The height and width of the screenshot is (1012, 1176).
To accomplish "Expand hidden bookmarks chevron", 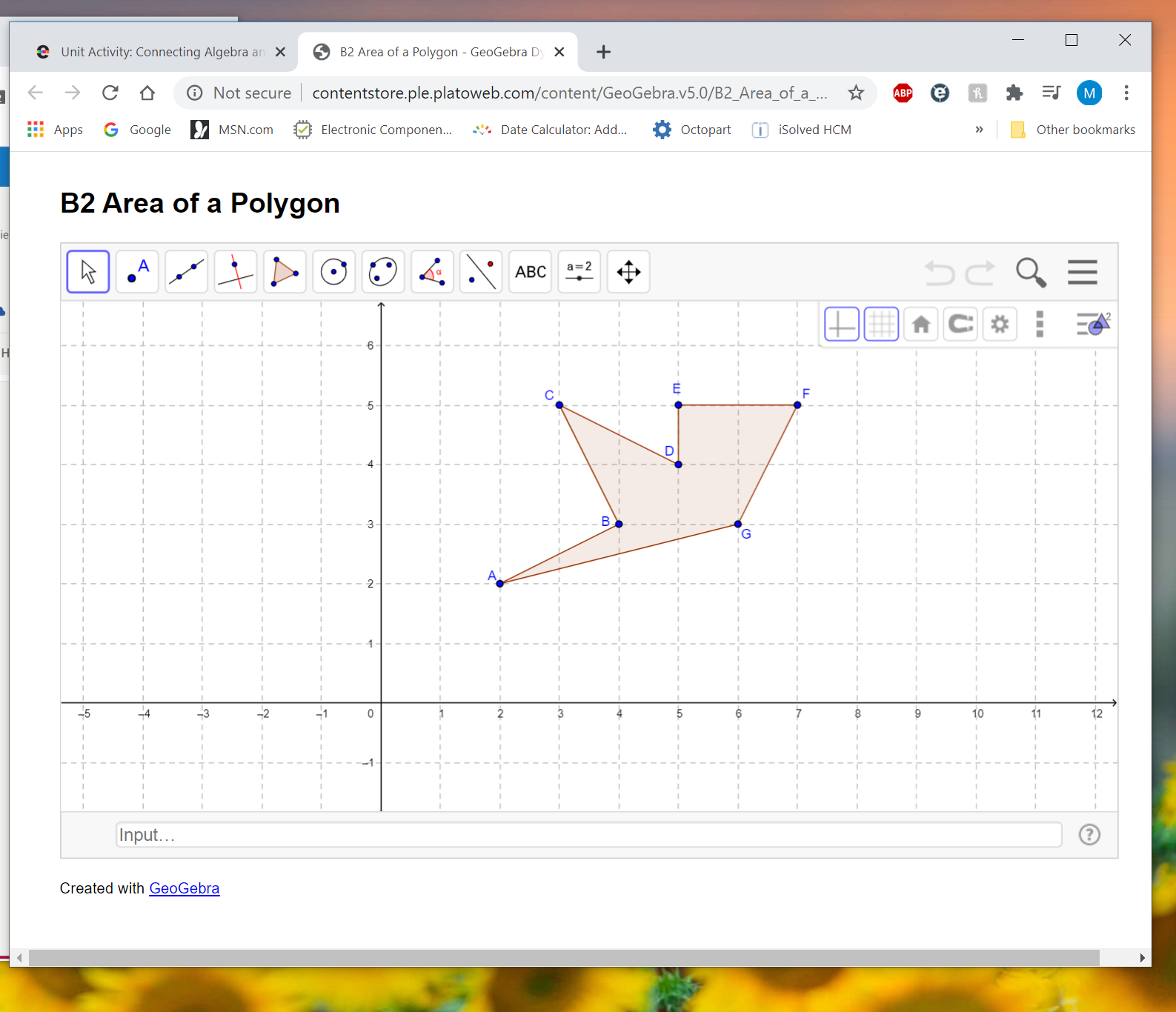I will [979, 130].
